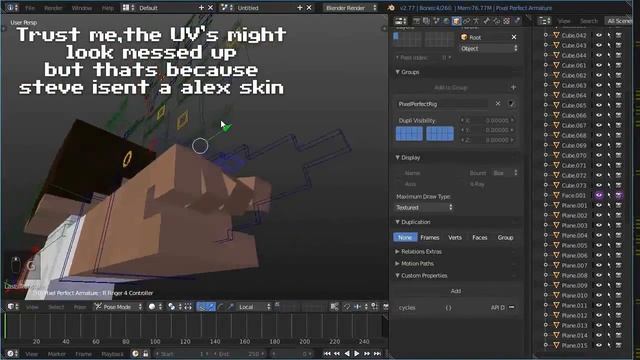Select the Frames duplication tab

pyautogui.click(x=430, y=237)
